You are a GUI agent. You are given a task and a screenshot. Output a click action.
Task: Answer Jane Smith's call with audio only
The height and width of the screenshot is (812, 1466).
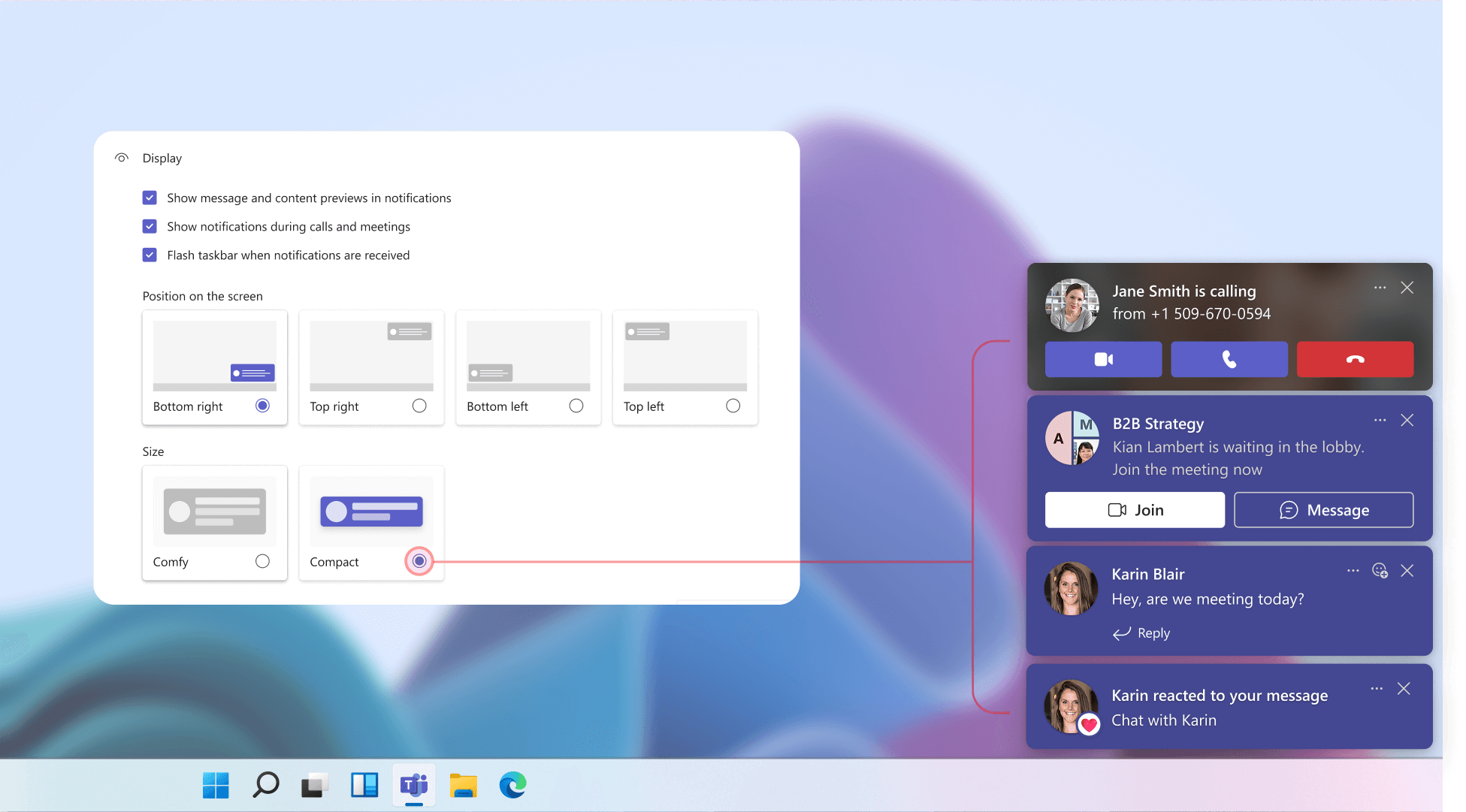point(1229,359)
